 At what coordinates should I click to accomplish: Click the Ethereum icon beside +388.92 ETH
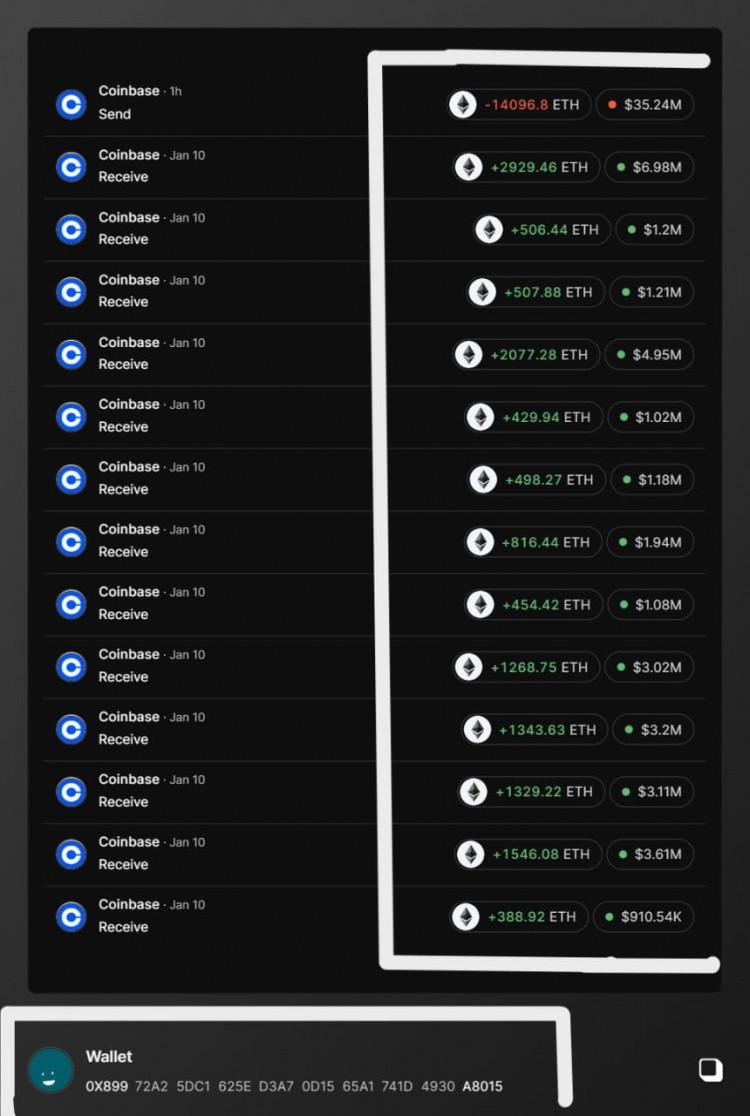pos(465,917)
